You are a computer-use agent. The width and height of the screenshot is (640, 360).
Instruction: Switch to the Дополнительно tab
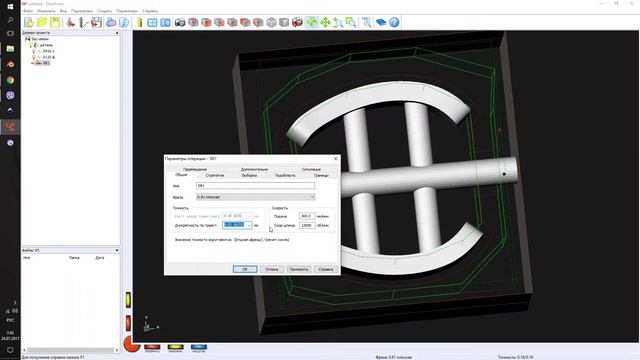click(x=254, y=169)
